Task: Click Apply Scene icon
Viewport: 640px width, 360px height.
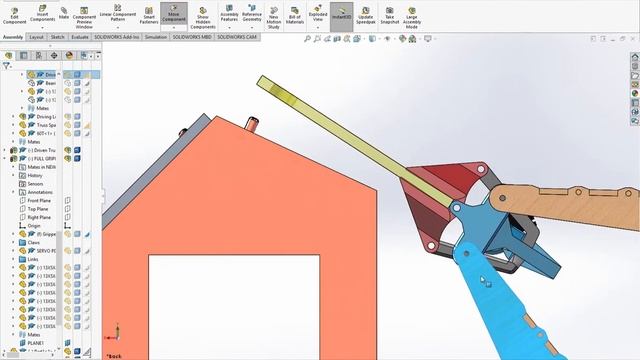Action: (412, 39)
